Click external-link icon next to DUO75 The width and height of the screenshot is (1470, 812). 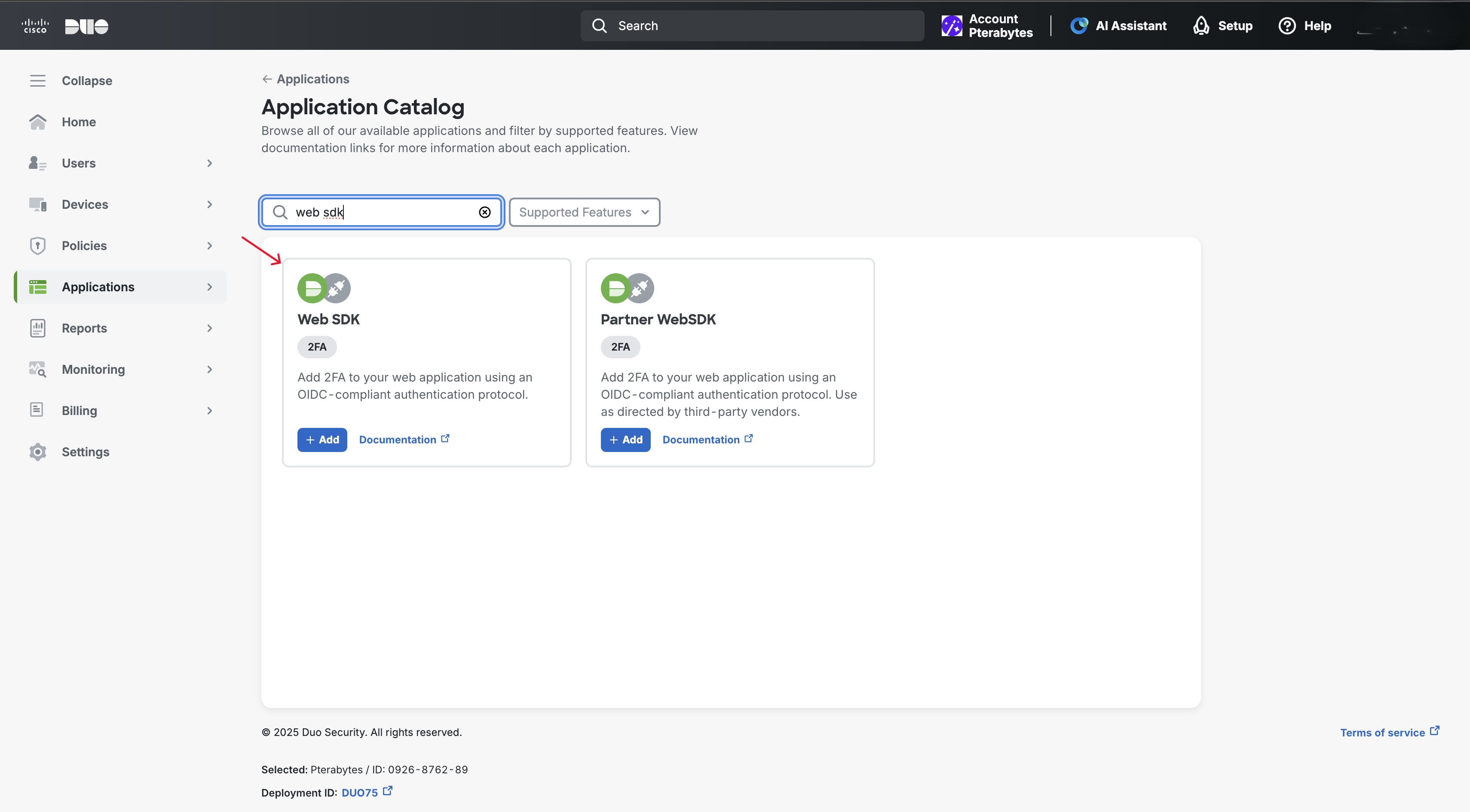tap(387, 791)
